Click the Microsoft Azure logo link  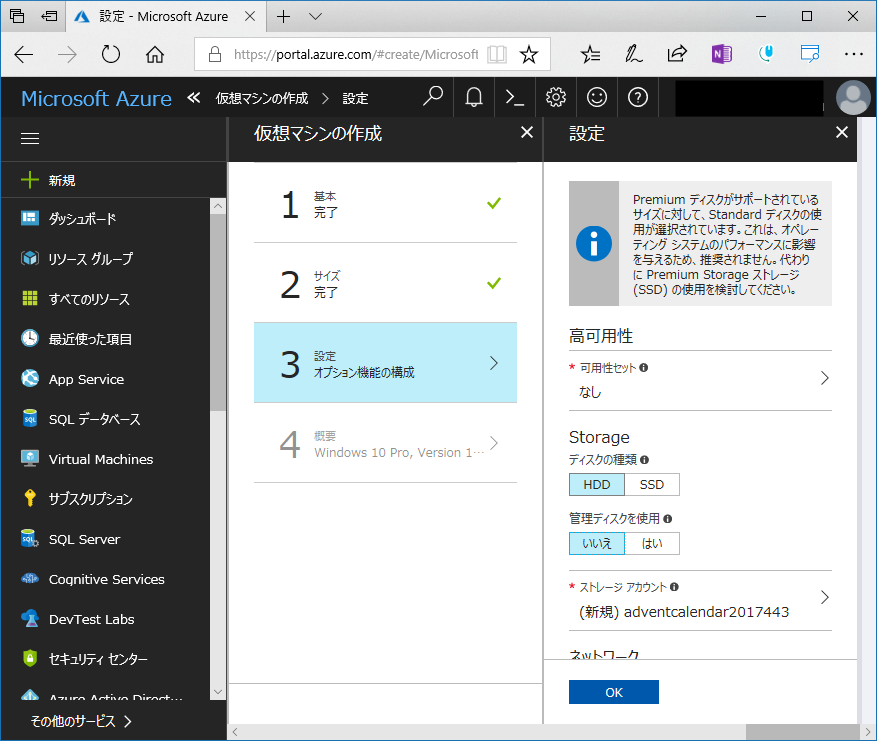point(96,98)
